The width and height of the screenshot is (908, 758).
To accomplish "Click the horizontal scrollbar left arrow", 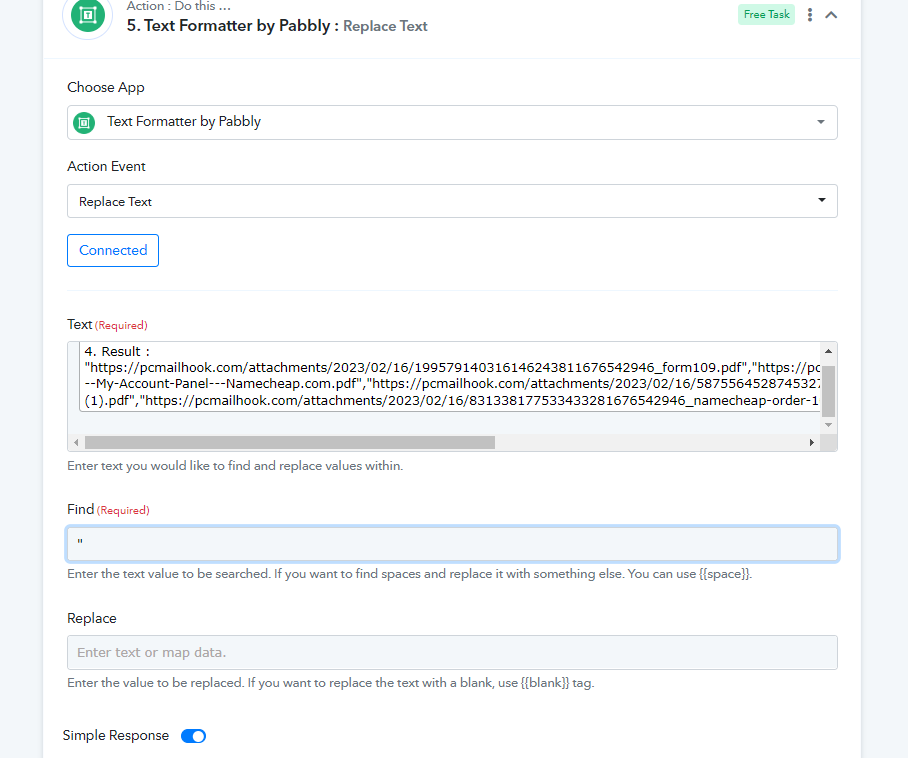I will [x=76, y=442].
